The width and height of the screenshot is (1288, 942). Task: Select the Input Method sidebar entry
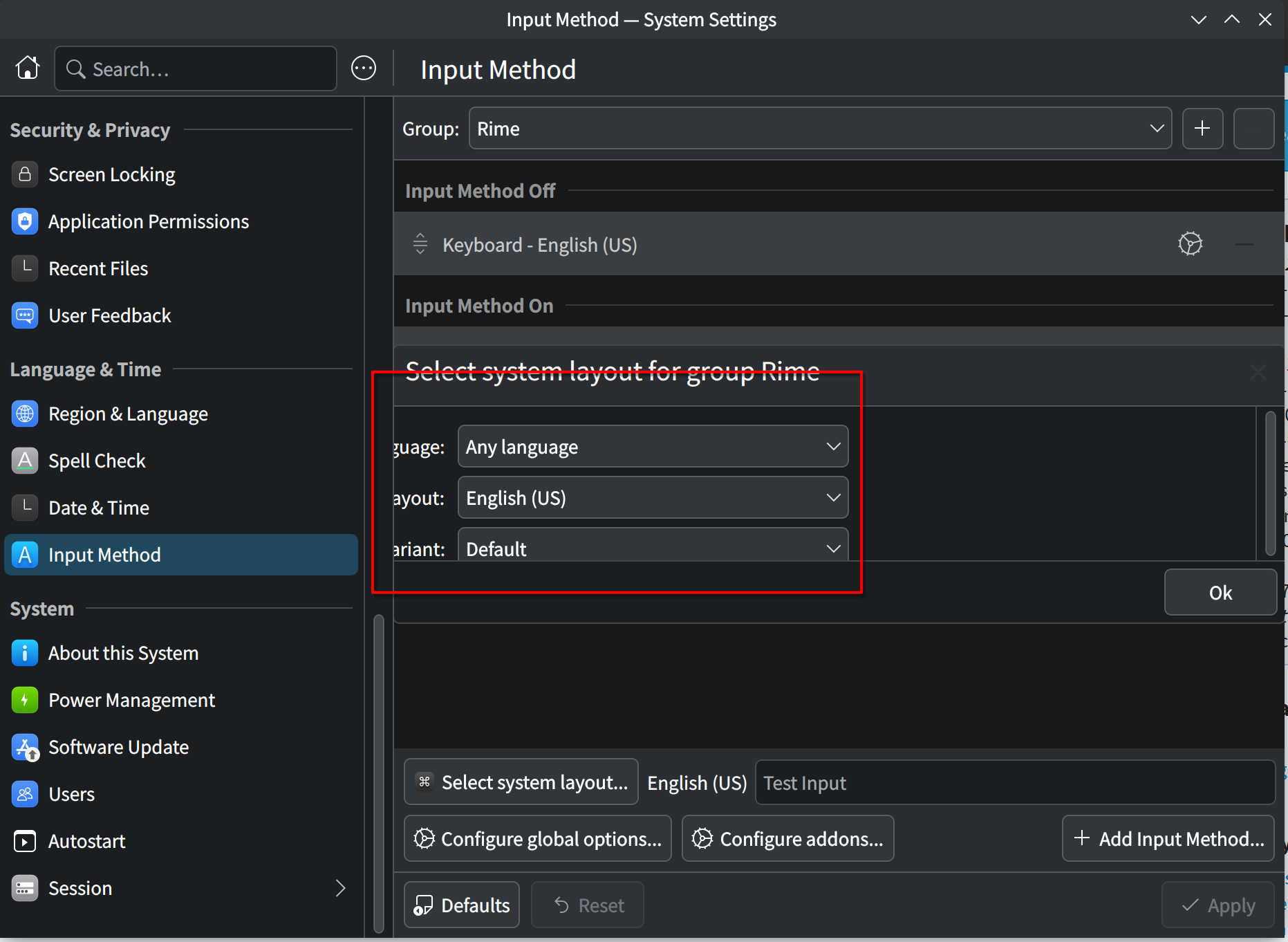pyautogui.click(x=181, y=555)
